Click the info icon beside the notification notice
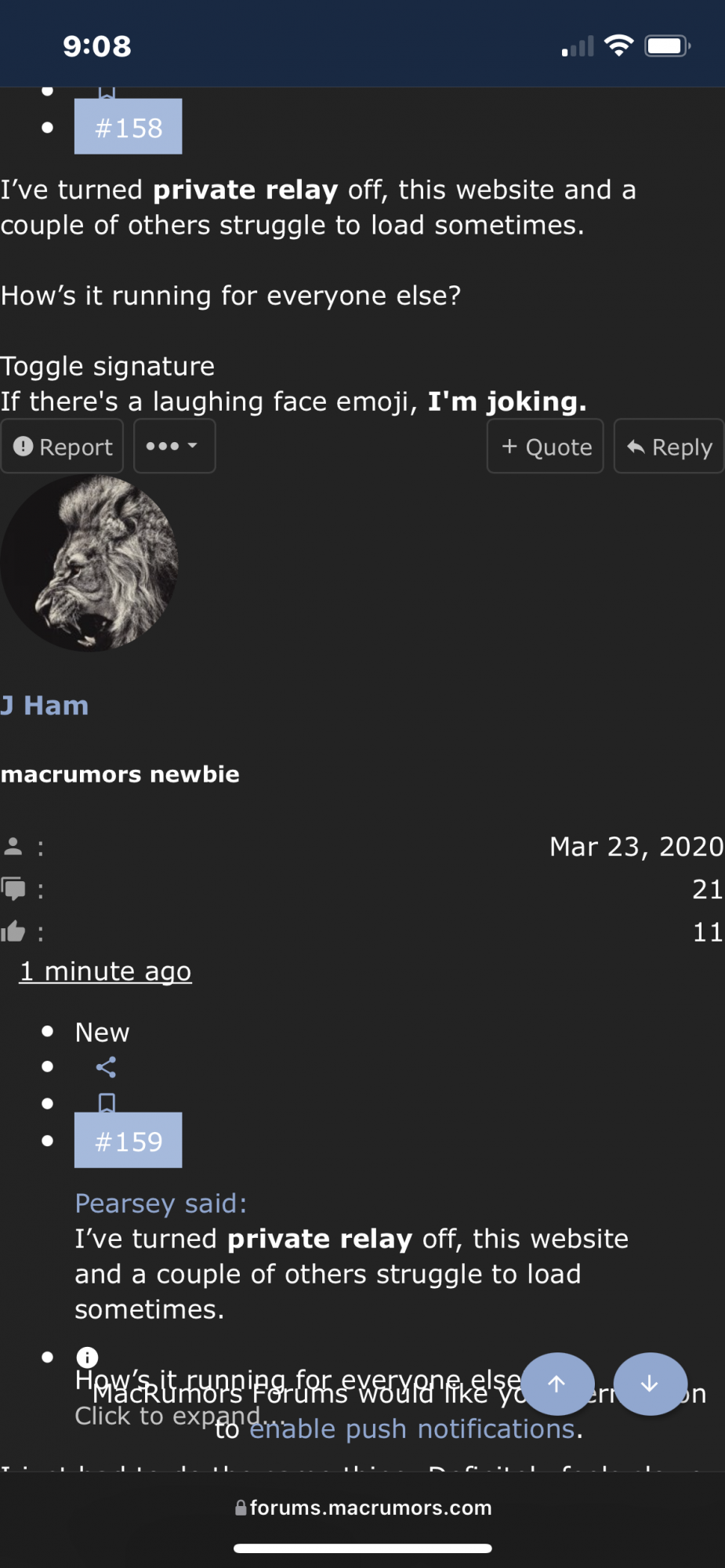This screenshot has width=725, height=1568. tap(87, 1357)
